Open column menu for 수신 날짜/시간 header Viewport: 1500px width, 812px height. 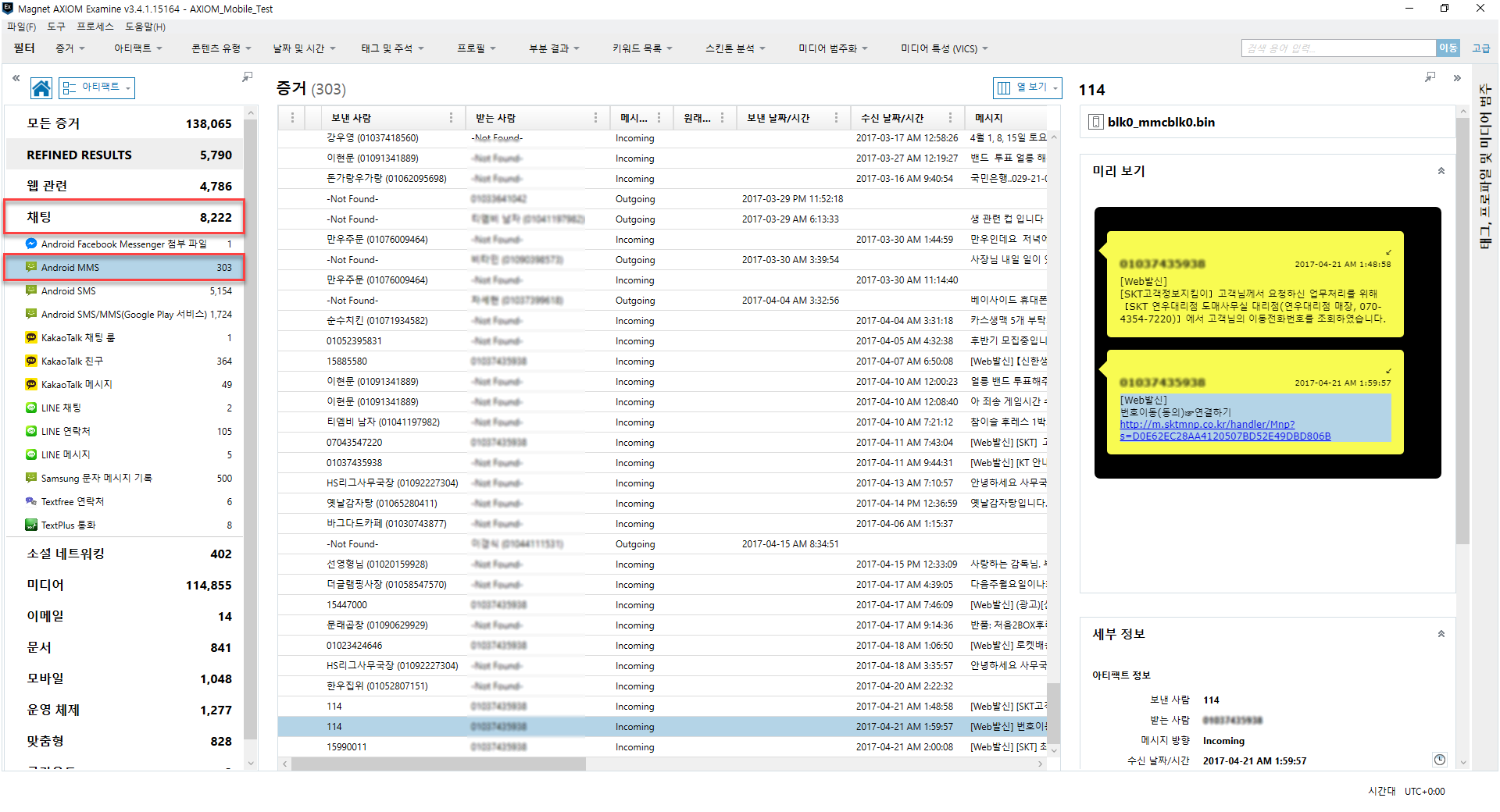[950, 118]
